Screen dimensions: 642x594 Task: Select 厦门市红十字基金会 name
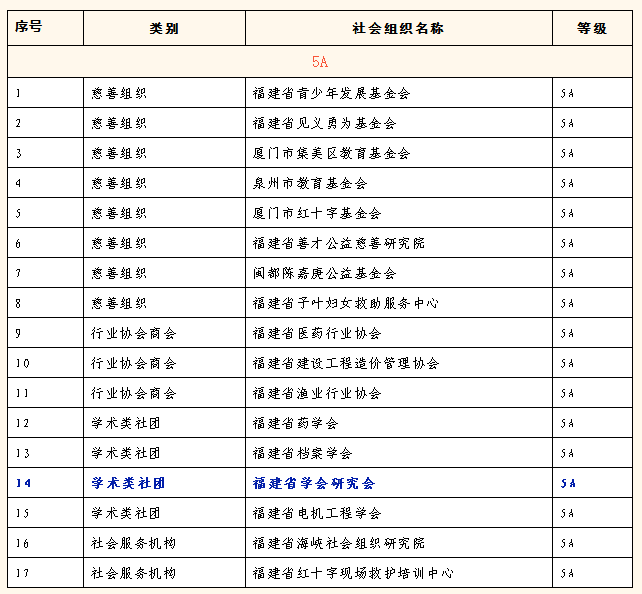pyautogui.click(x=317, y=213)
